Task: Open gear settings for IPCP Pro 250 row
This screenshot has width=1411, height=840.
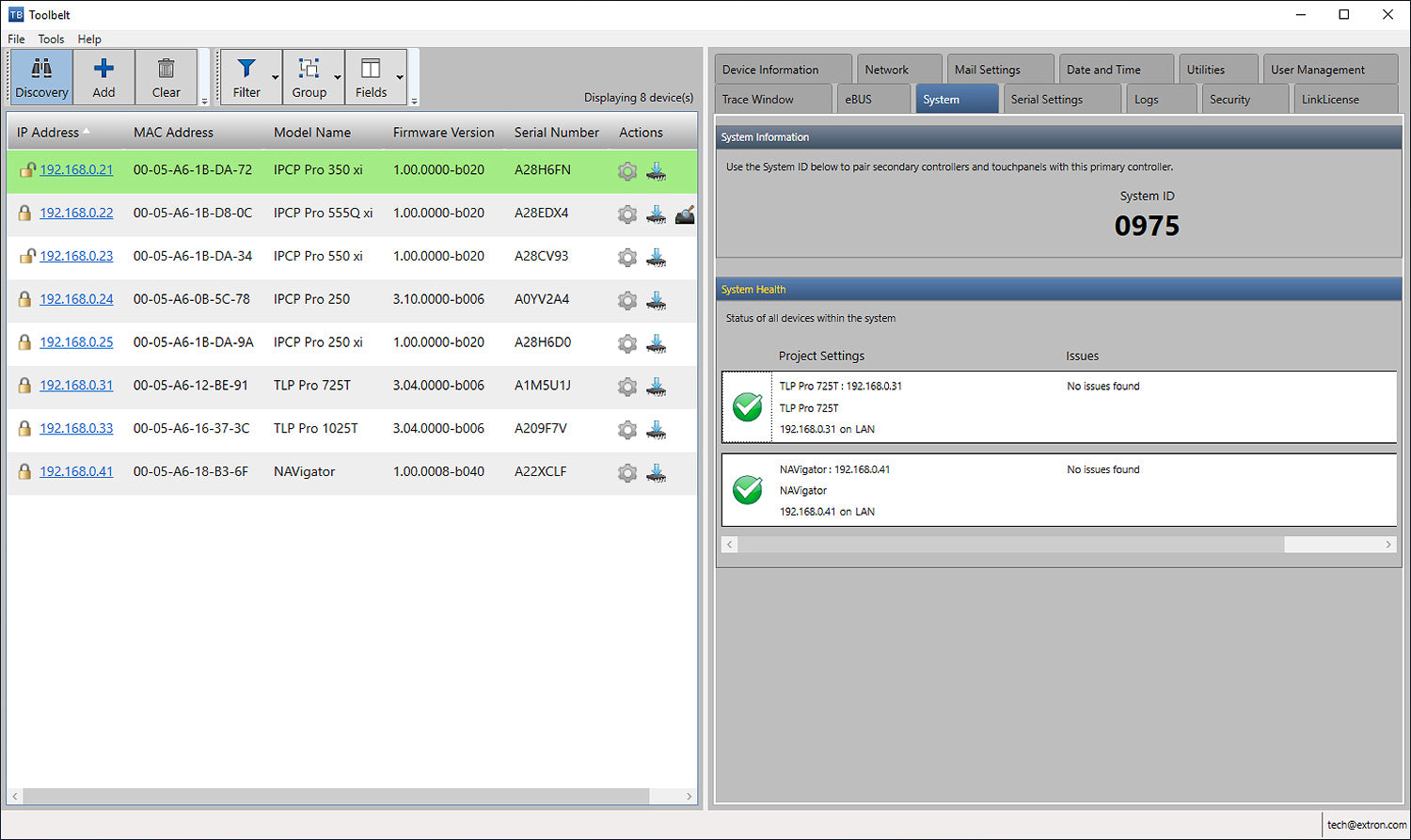Action: [x=627, y=300]
